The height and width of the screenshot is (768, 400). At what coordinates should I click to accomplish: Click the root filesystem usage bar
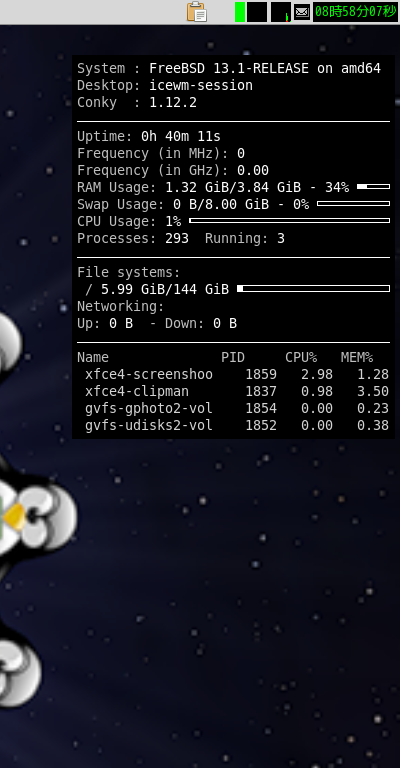tap(313, 289)
